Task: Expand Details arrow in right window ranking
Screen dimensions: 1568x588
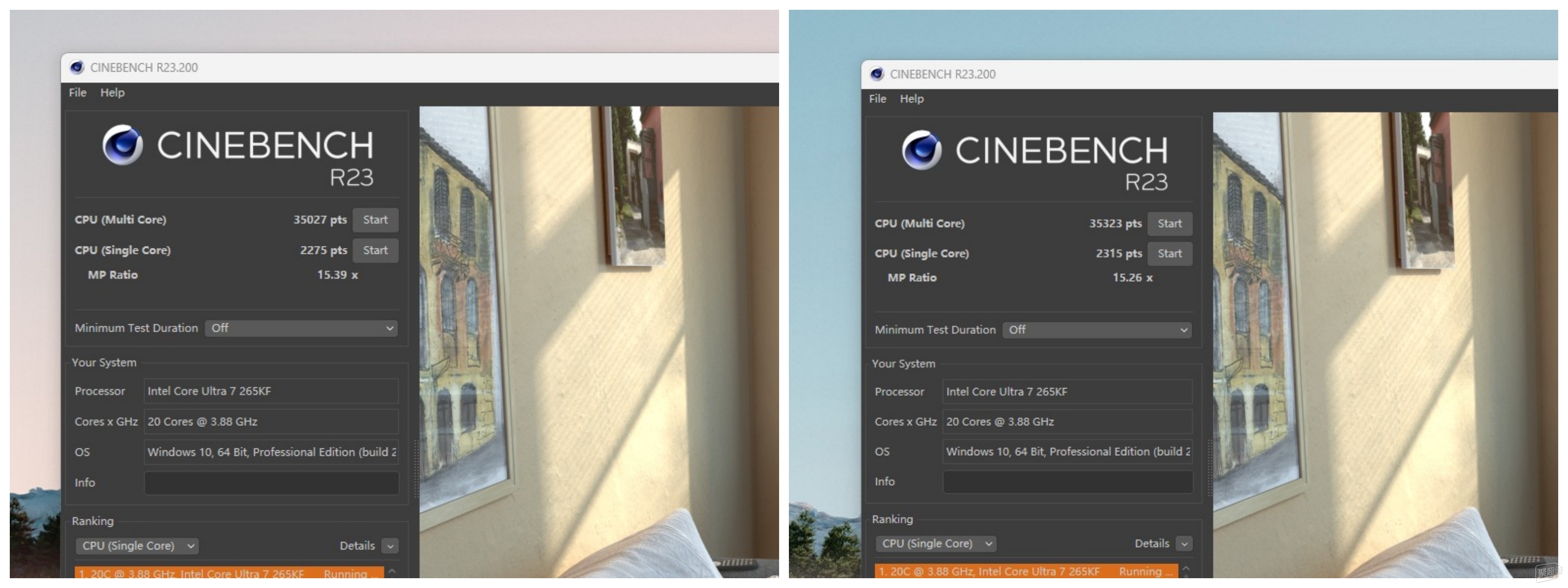Action: point(1184,543)
